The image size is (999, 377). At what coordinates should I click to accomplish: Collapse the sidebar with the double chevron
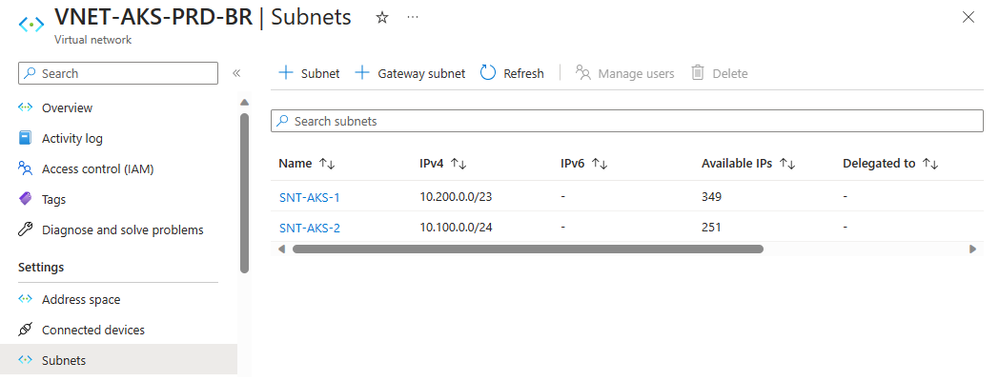236,73
